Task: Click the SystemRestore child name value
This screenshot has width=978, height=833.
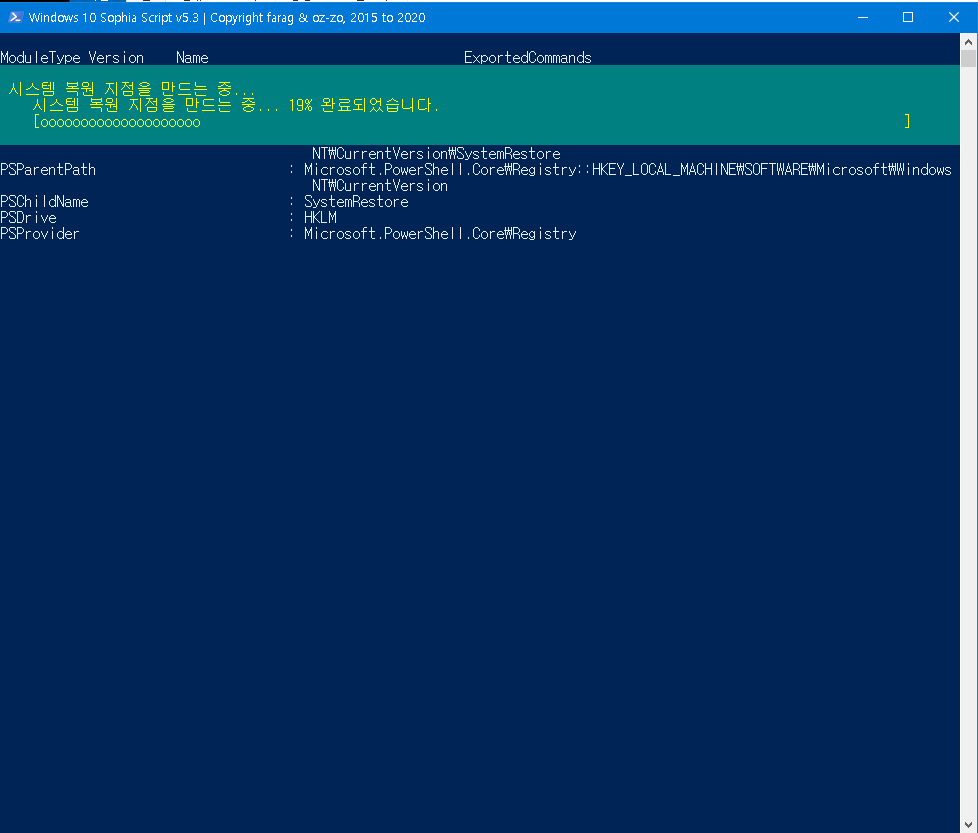Action: 356,202
